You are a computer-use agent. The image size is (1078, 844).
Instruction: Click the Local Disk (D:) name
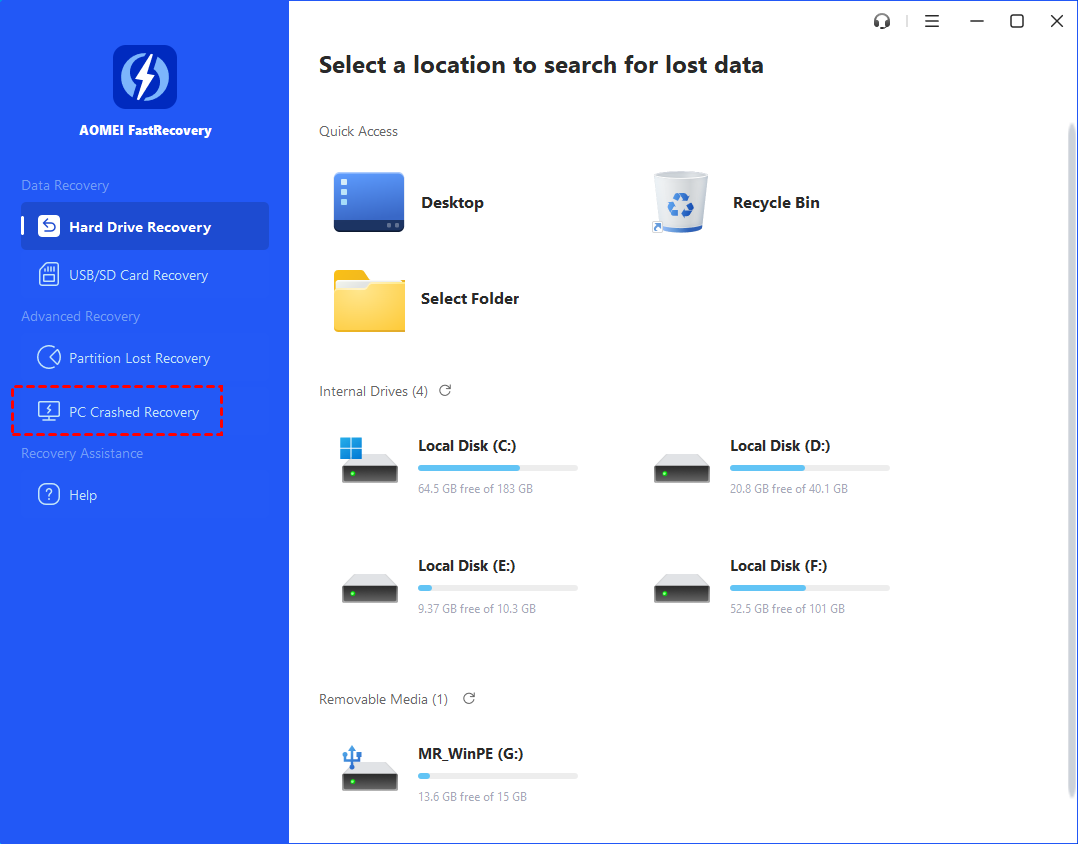click(x=780, y=445)
